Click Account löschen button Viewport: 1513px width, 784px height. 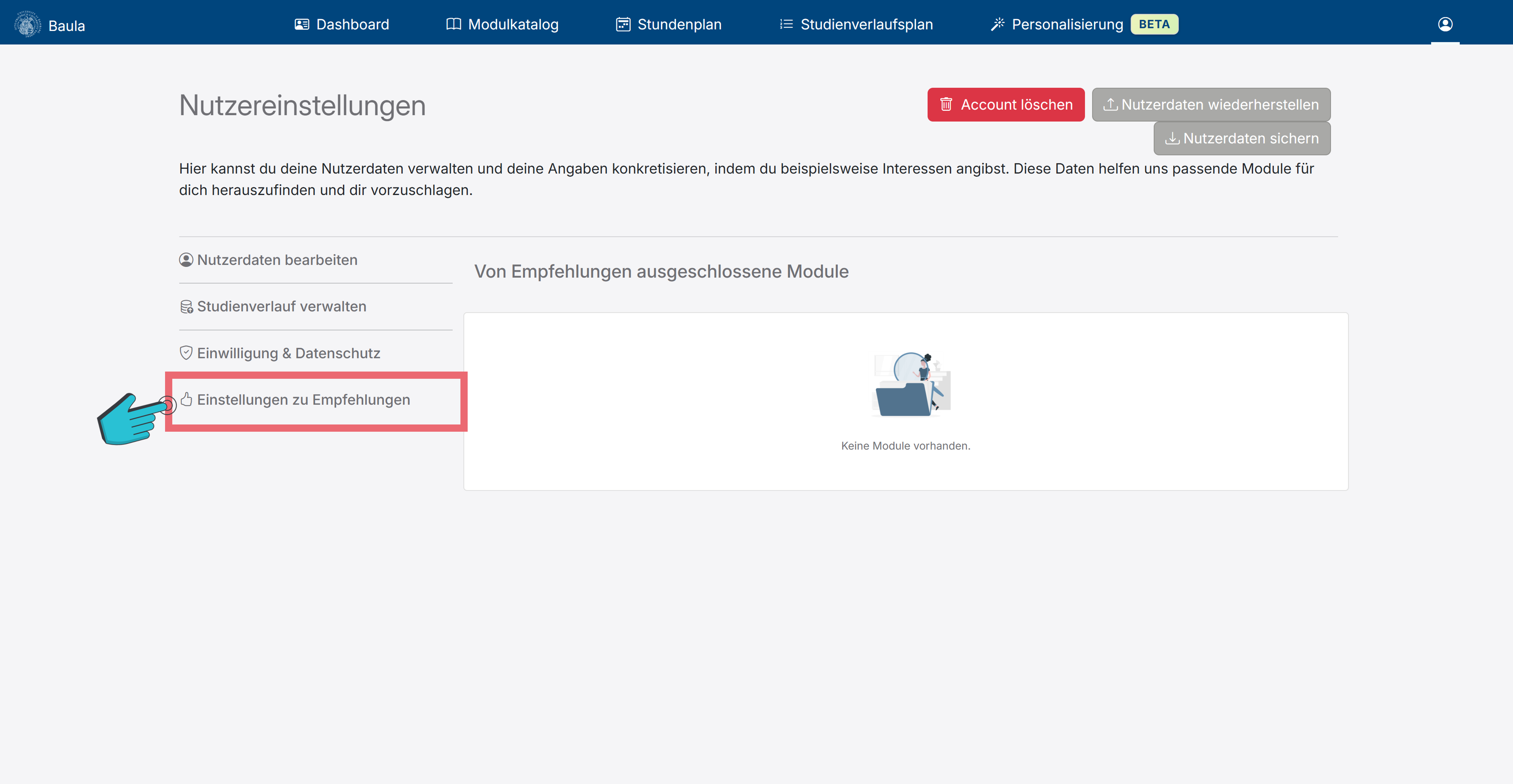click(x=1005, y=104)
